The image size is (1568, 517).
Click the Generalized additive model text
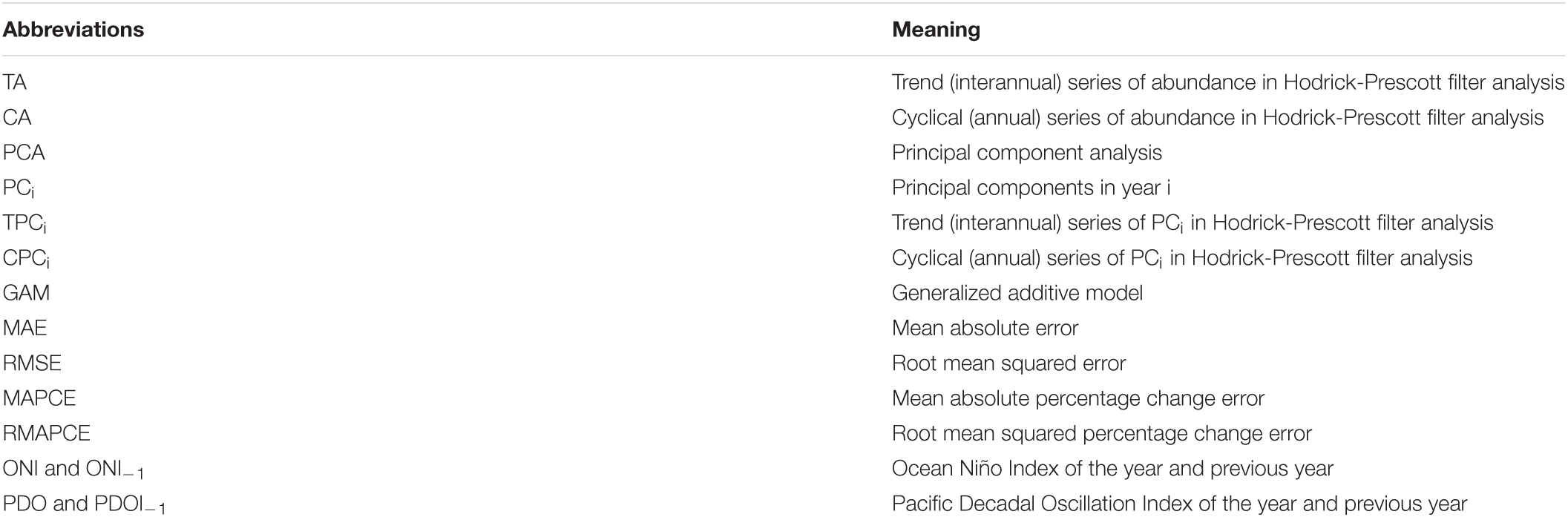click(1017, 293)
